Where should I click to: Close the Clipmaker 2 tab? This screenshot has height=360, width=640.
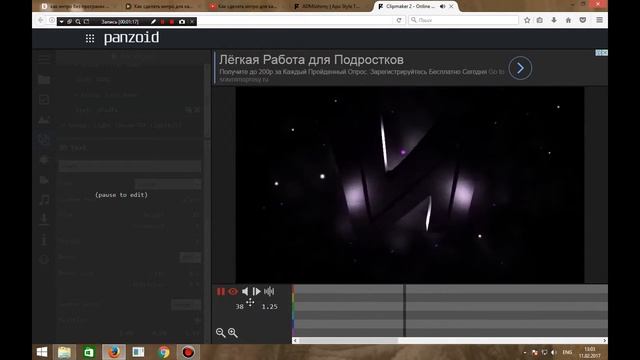(x=451, y=7)
